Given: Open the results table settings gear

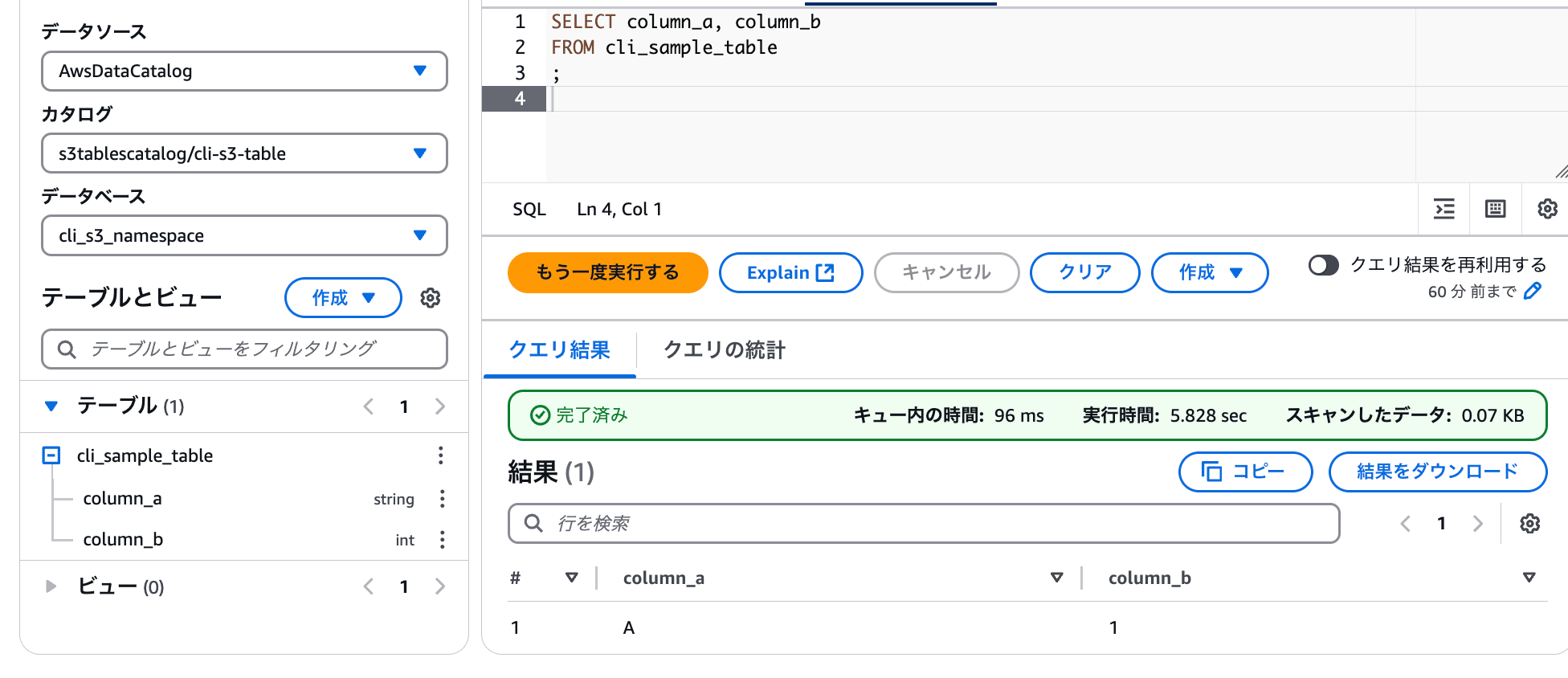Looking at the screenshot, I should (1529, 524).
